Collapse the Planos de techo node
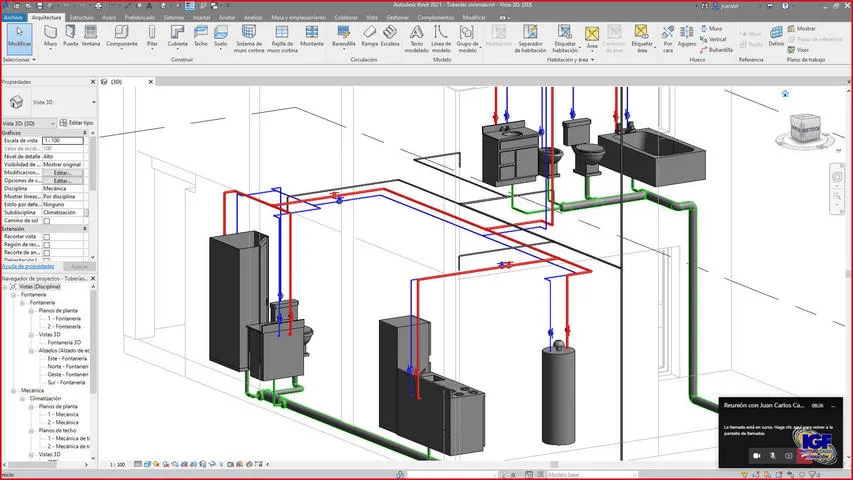This screenshot has width=853, height=480. click(31, 431)
